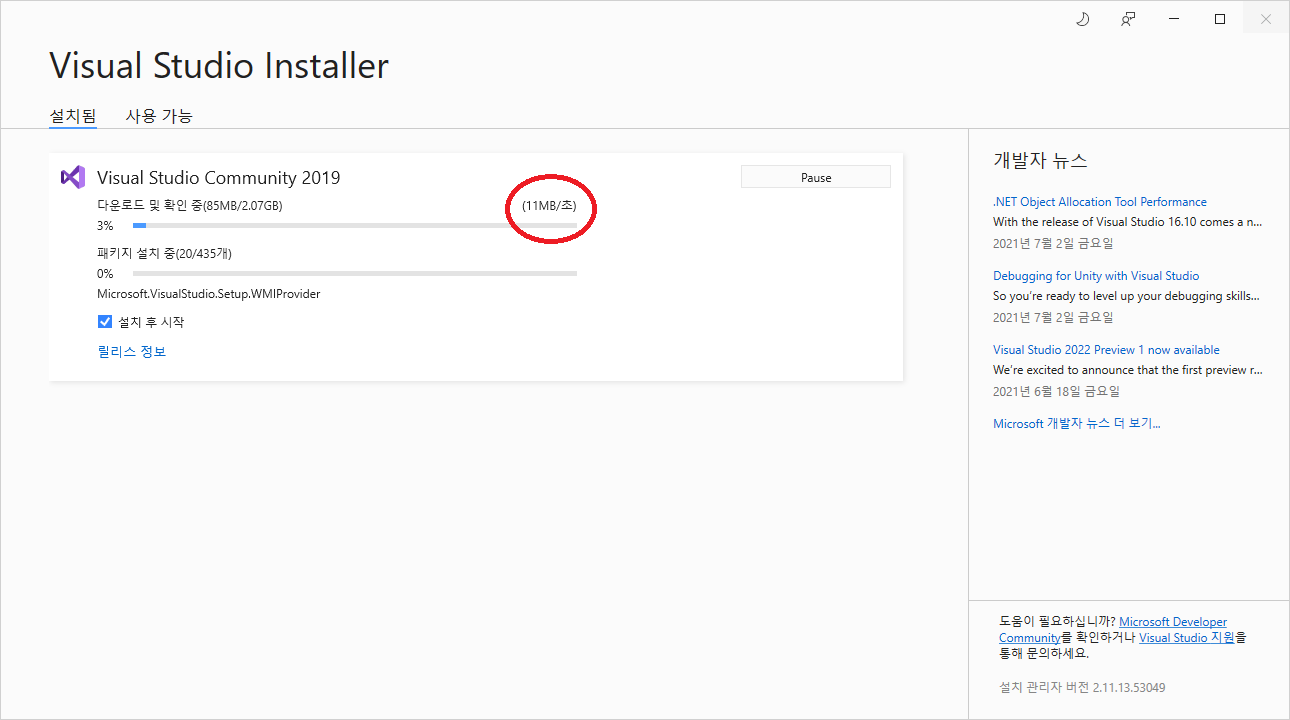Switch to the 사용 가능 tab
Screen dimensions: 1290x720
point(159,116)
